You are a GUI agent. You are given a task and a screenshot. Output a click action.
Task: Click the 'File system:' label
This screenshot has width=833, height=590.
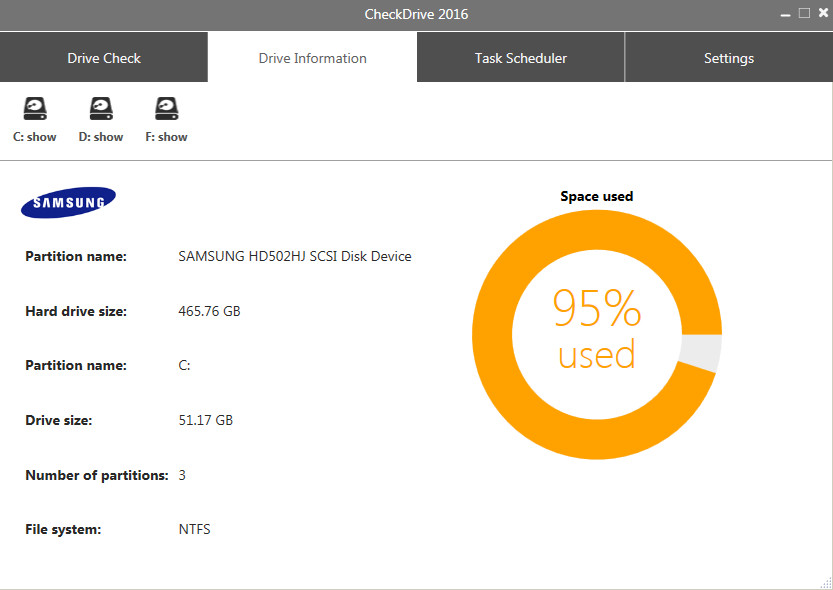click(x=63, y=529)
